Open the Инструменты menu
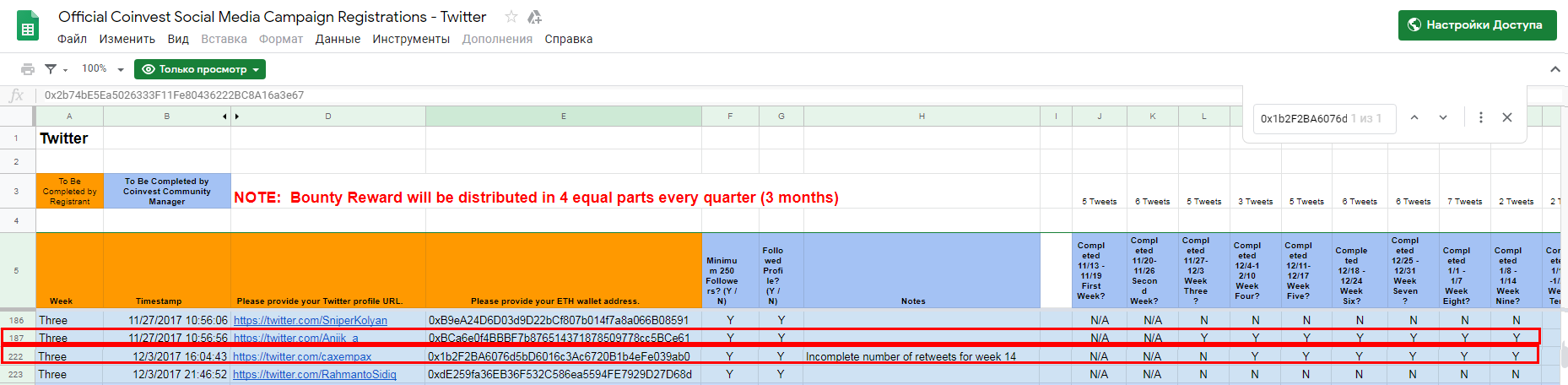This screenshot has width=1568, height=385. 411,39
